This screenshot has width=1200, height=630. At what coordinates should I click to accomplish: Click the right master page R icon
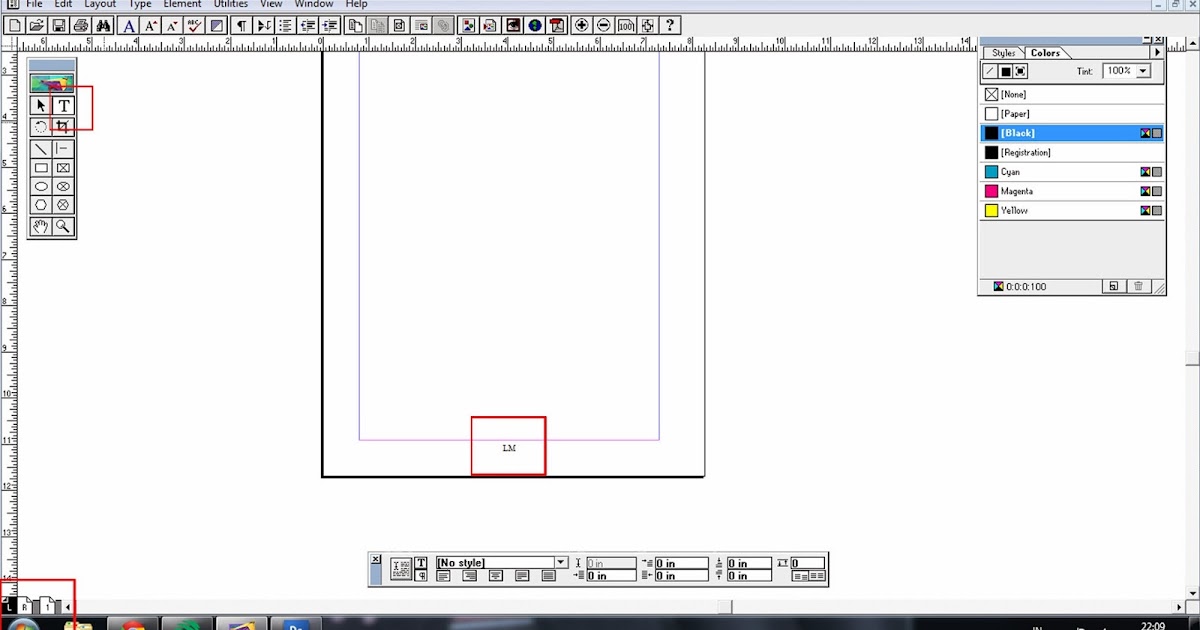[25, 605]
